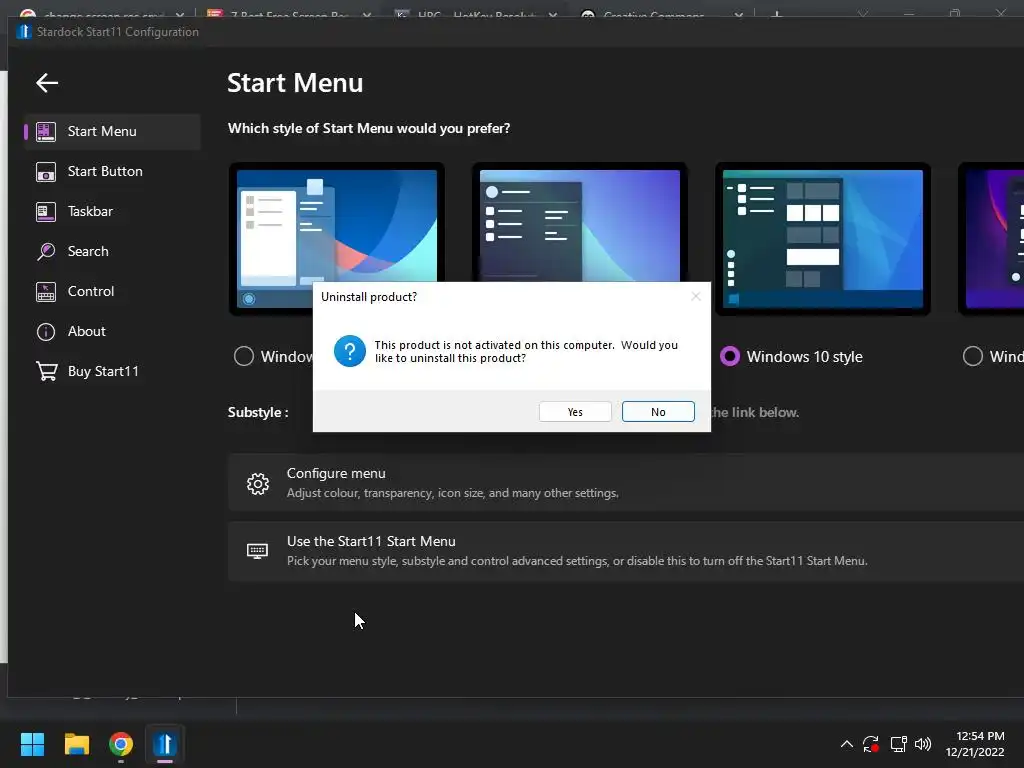Click the 'Start Menu' page heading
Image resolution: width=1024 pixels, height=768 pixels.
coord(295,83)
